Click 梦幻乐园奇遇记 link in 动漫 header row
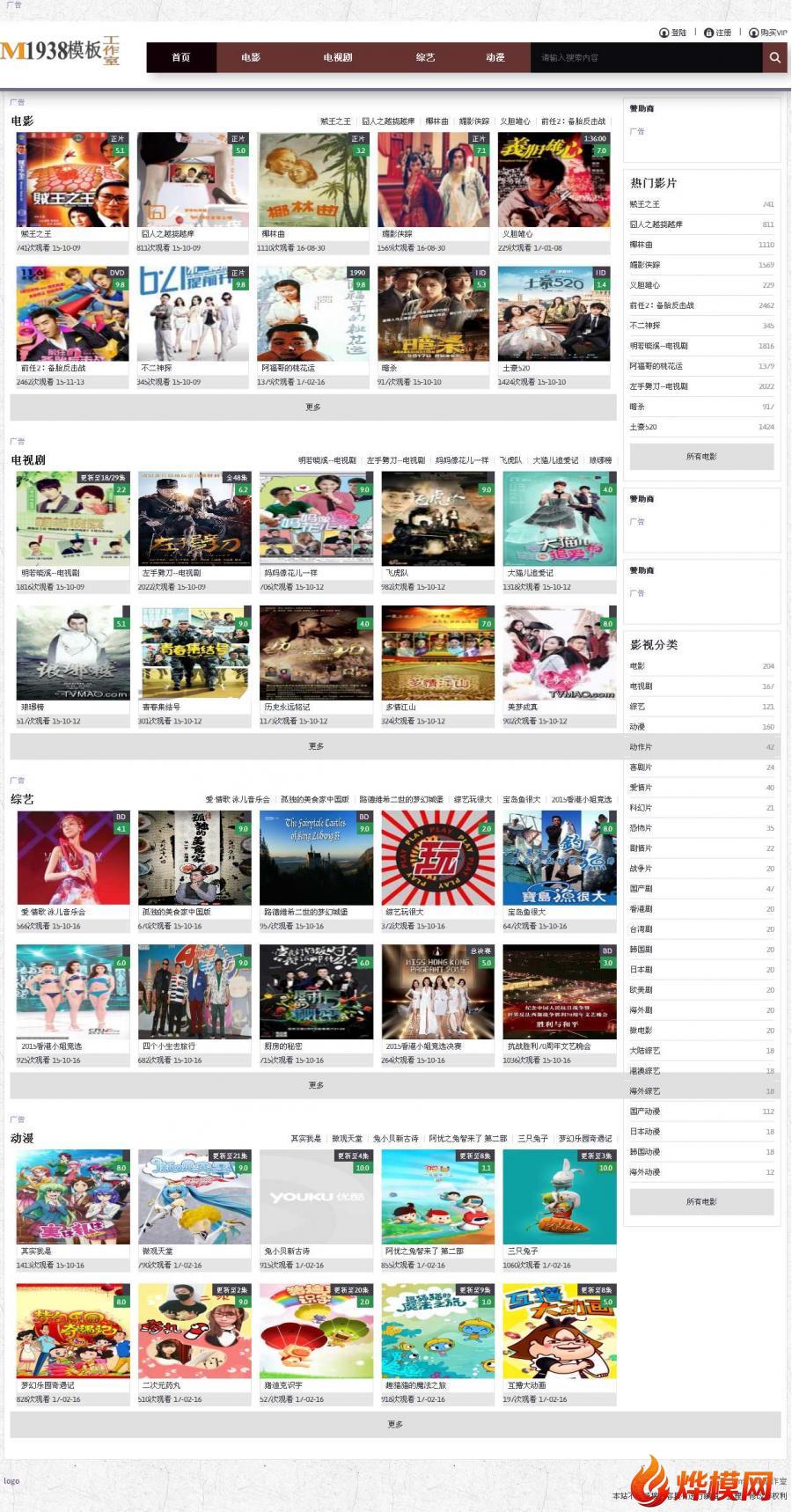 585,1138
